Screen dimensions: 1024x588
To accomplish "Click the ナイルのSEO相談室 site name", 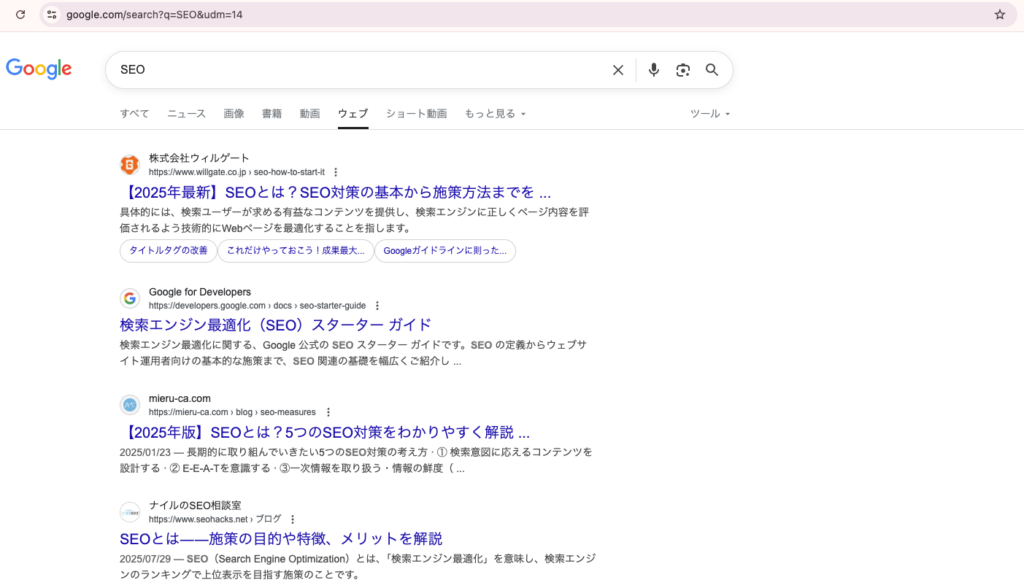I will point(195,506).
